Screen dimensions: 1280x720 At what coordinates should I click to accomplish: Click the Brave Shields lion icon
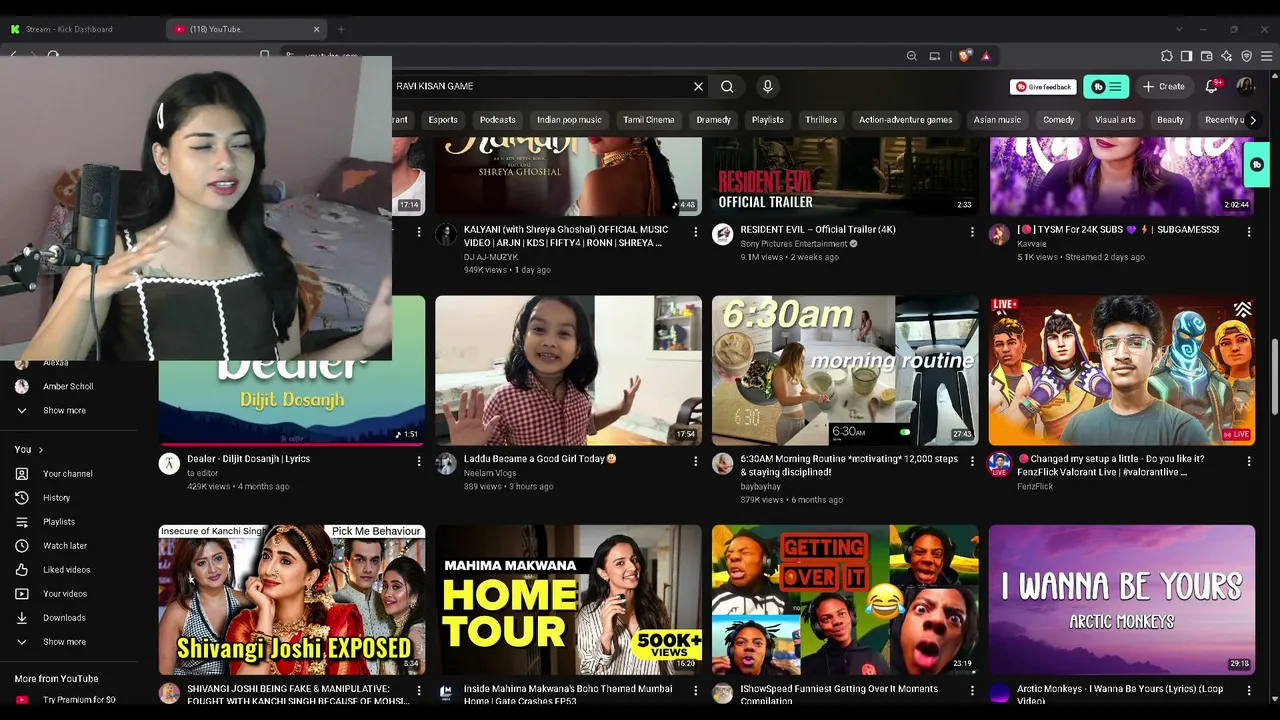pos(964,56)
